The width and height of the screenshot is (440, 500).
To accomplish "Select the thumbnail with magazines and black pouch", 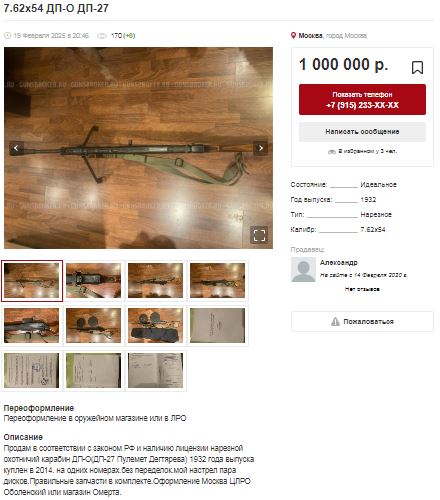I will 155,325.
